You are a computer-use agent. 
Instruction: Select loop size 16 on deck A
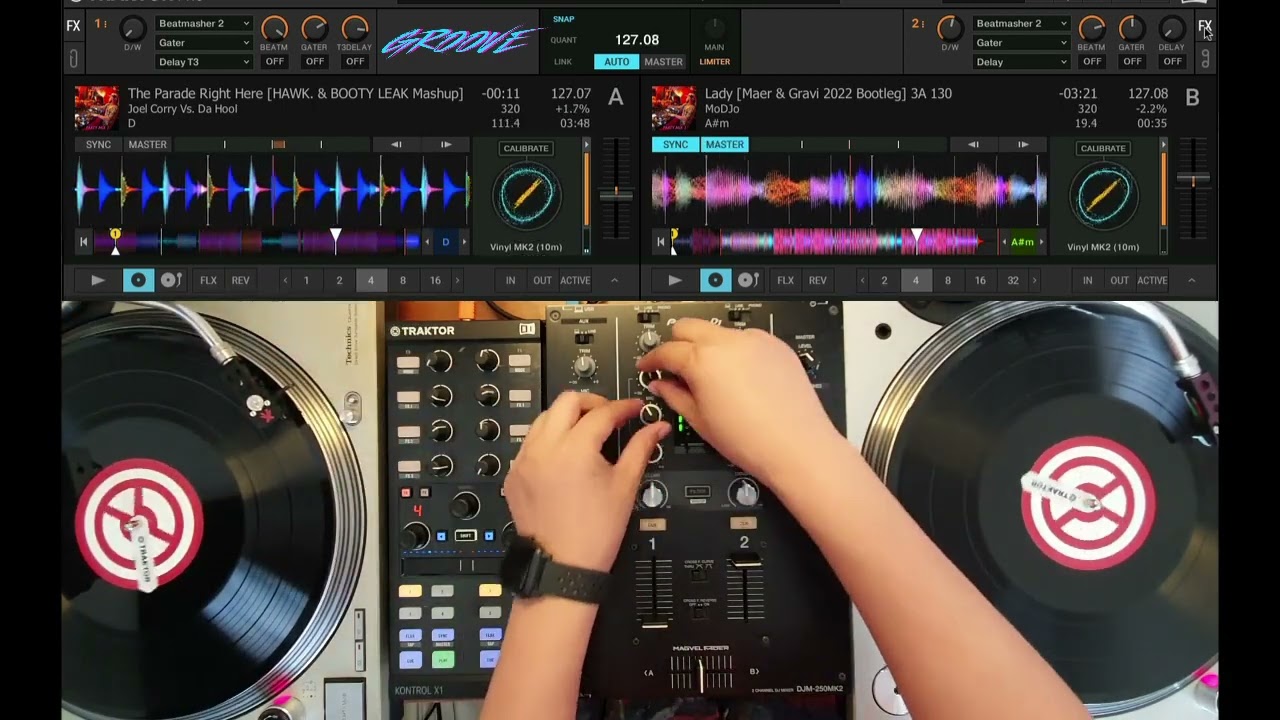[x=435, y=280]
